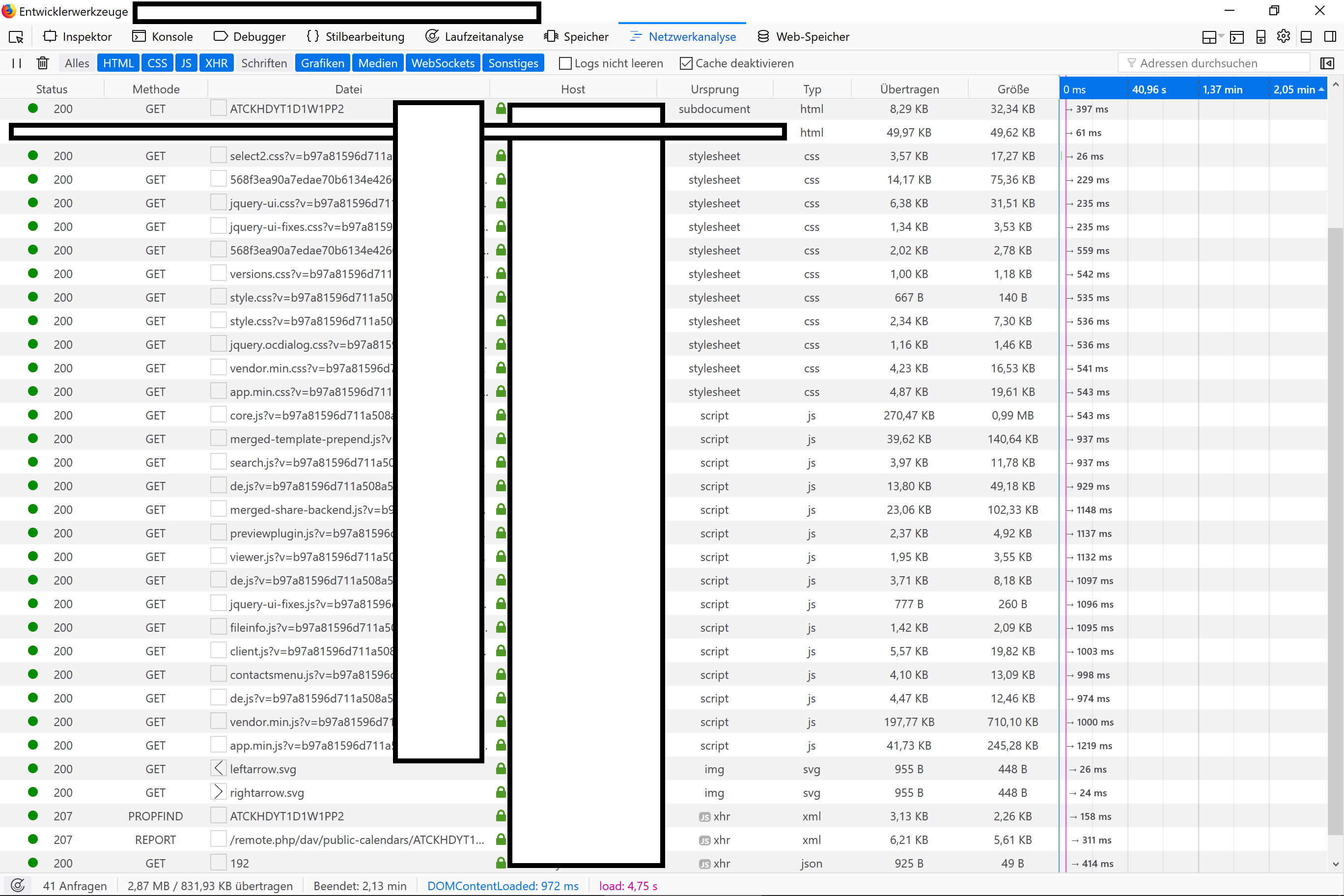This screenshot has height=896, width=1344.
Task: Clear network log with trash icon
Action: 43,63
